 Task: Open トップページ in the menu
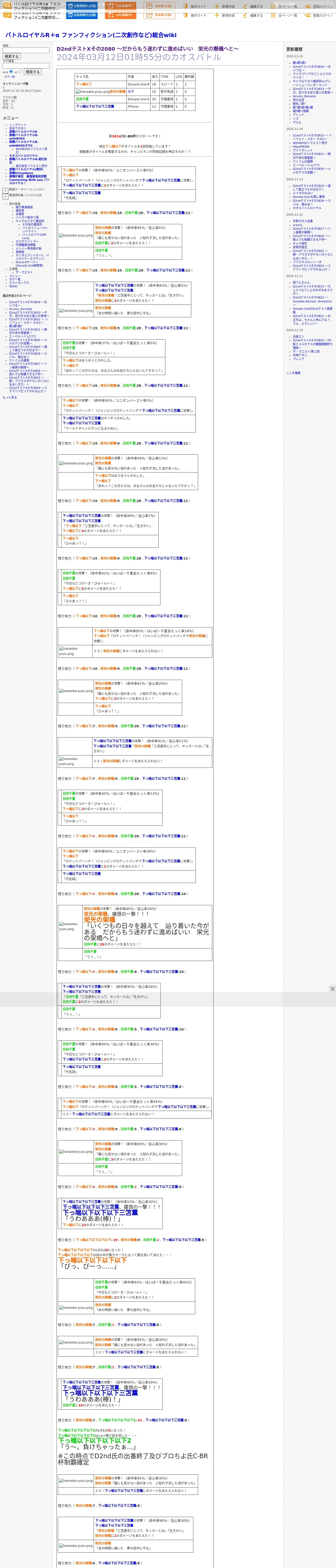[x=18, y=125]
